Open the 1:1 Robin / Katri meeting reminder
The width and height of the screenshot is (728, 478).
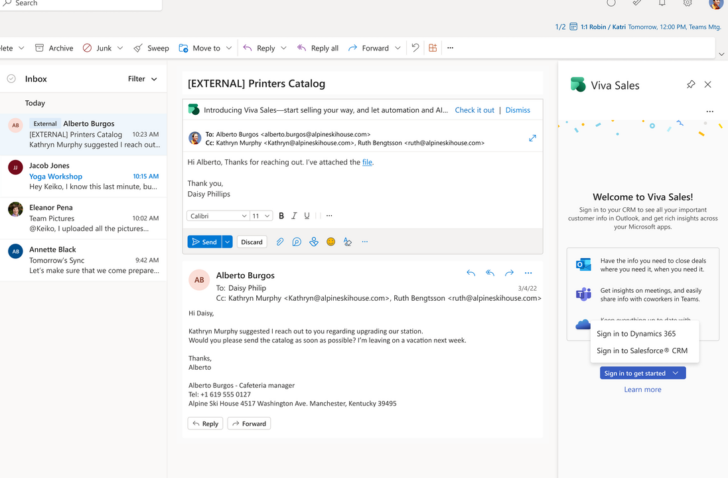coord(645,27)
